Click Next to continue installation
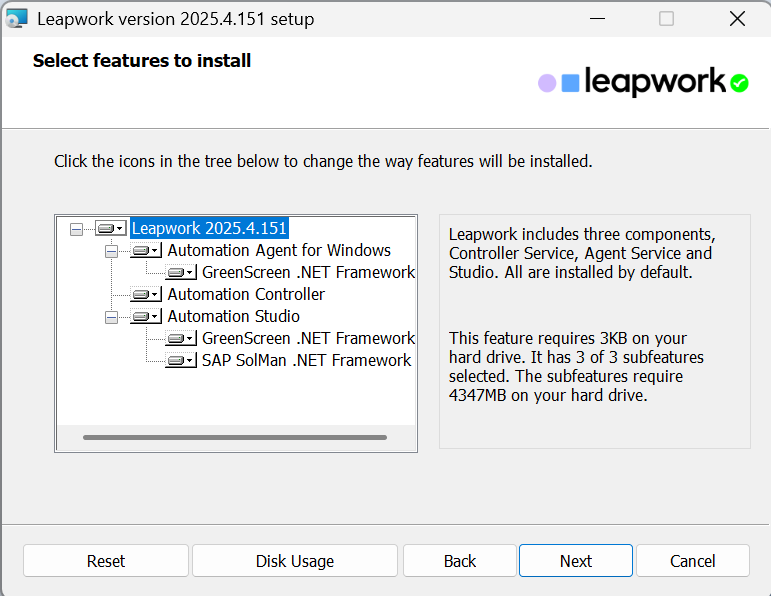Screen dimensions: 771x596 (x=575, y=561)
